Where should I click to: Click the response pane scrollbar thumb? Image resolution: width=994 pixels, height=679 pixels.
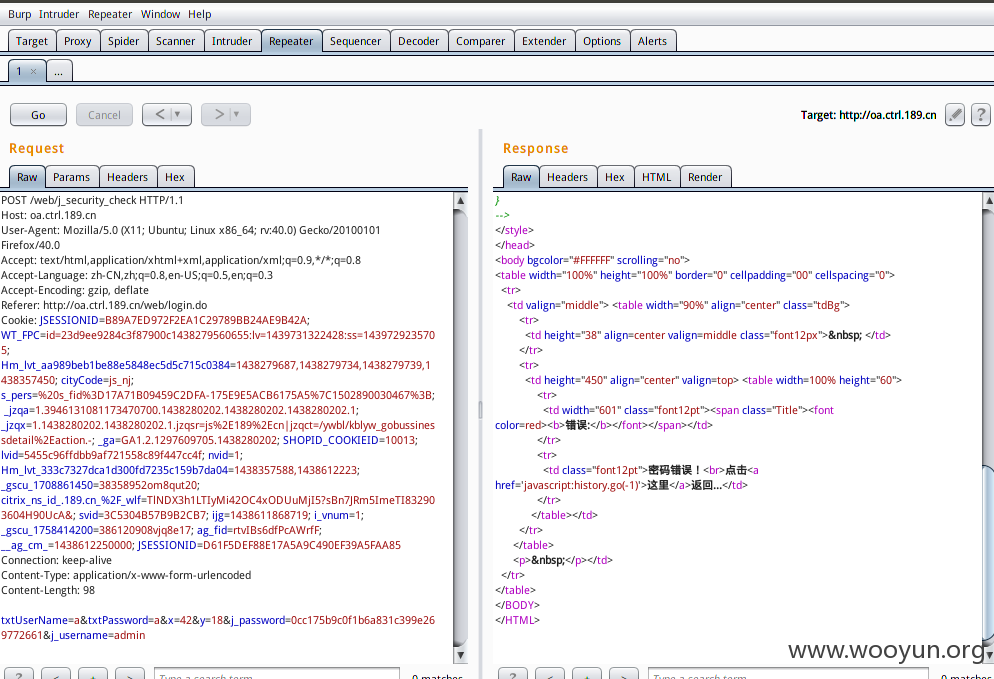pyautogui.click(x=988, y=552)
